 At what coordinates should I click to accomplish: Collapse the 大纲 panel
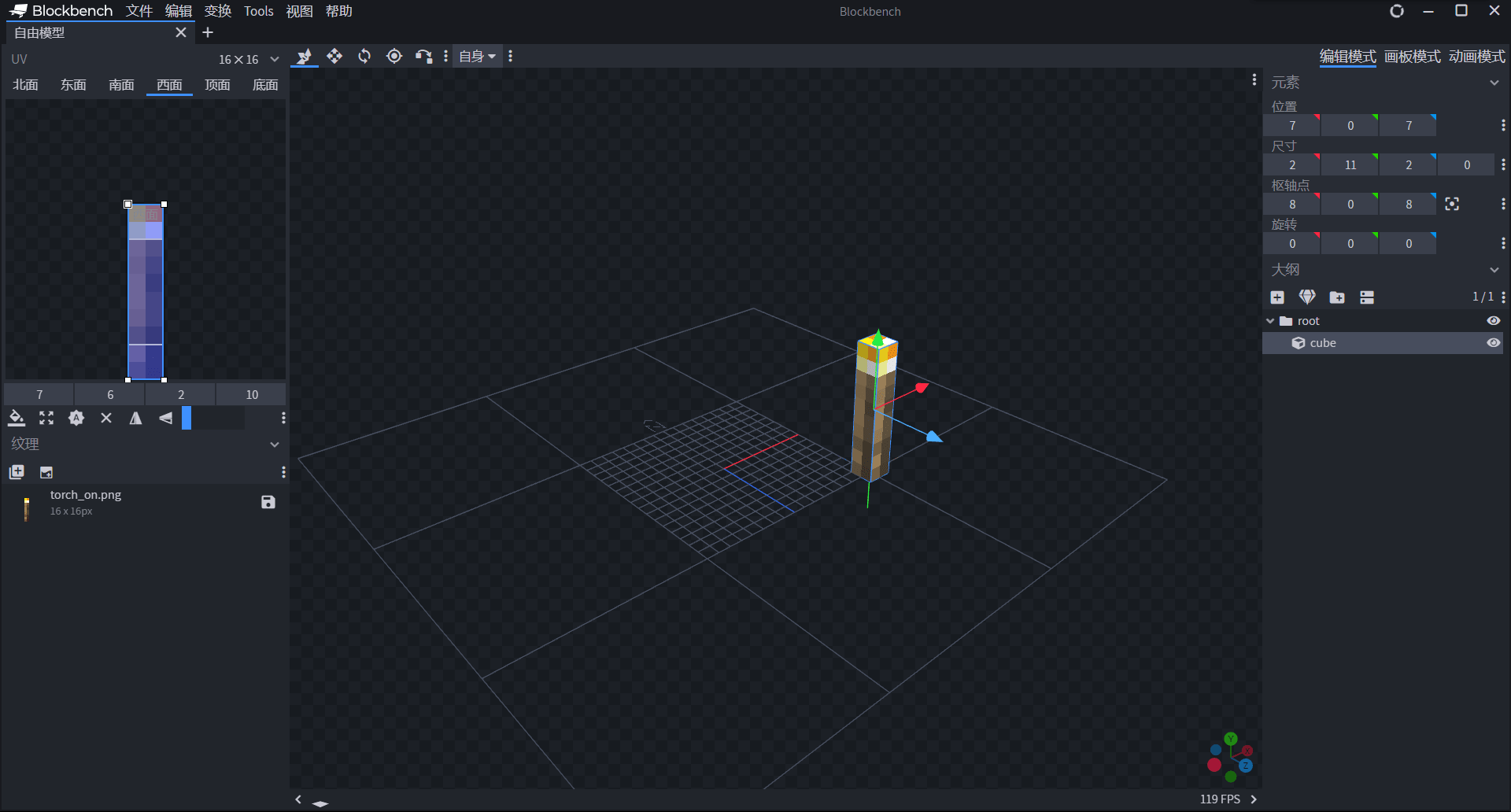tap(1494, 270)
